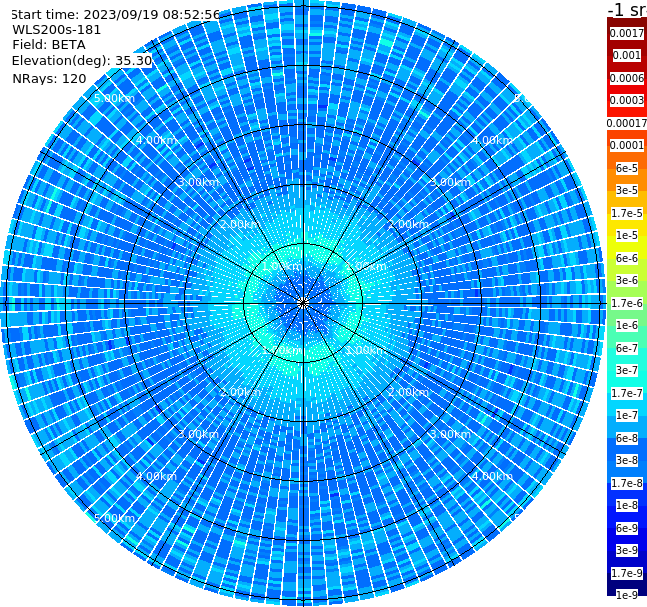The image size is (647, 607).
Task: Click the 6e-9 colorbar label
Action: pos(627,528)
